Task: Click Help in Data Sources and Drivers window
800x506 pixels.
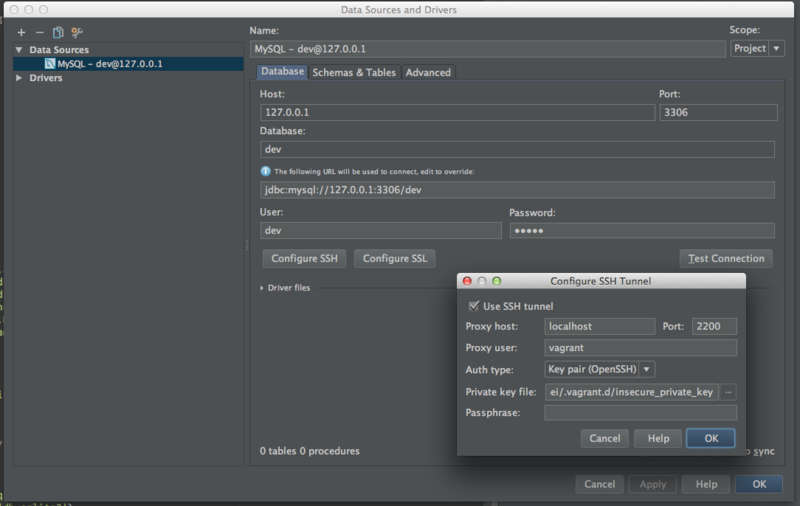Action: 706,484
